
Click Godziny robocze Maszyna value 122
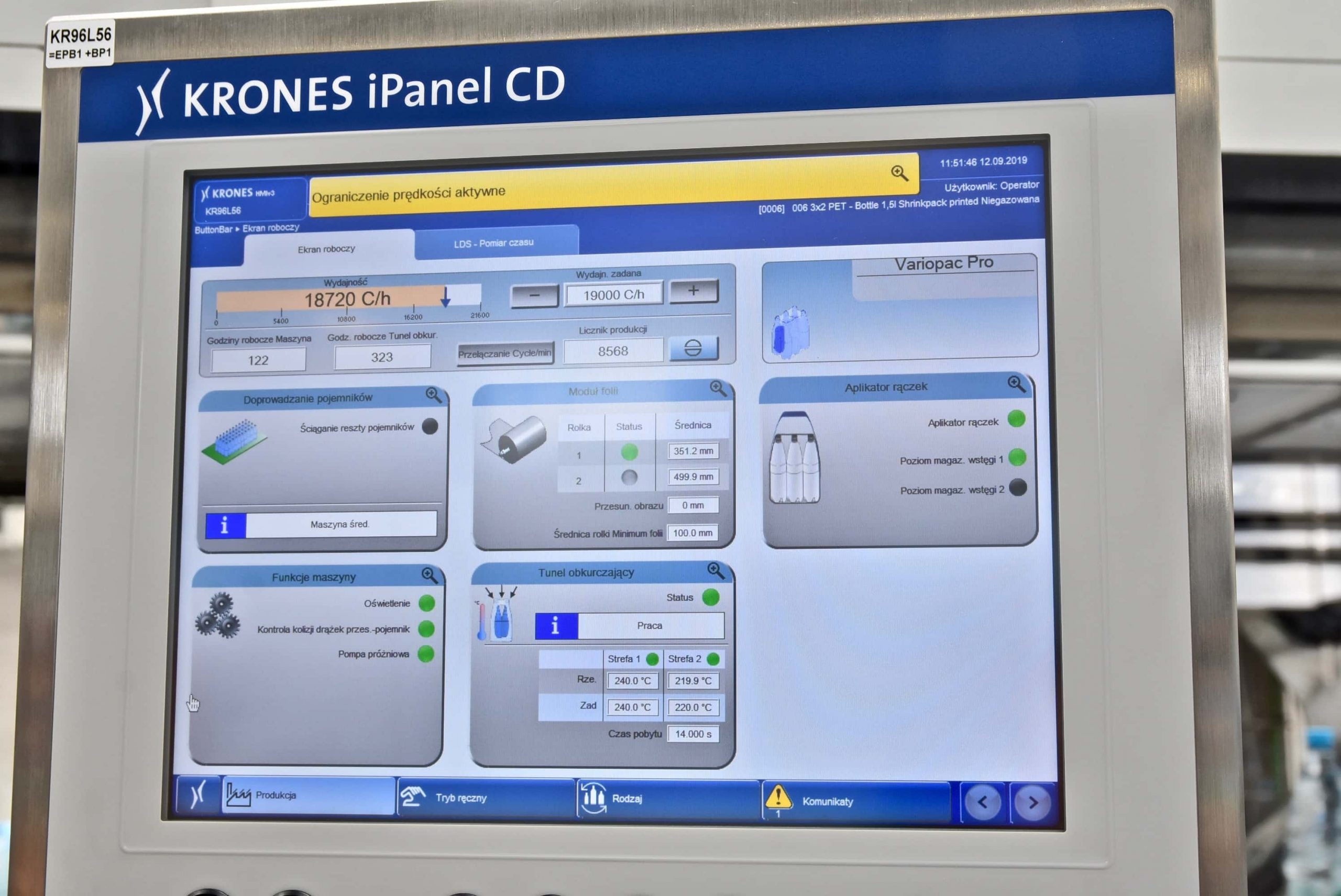click(x=258, y=360)
